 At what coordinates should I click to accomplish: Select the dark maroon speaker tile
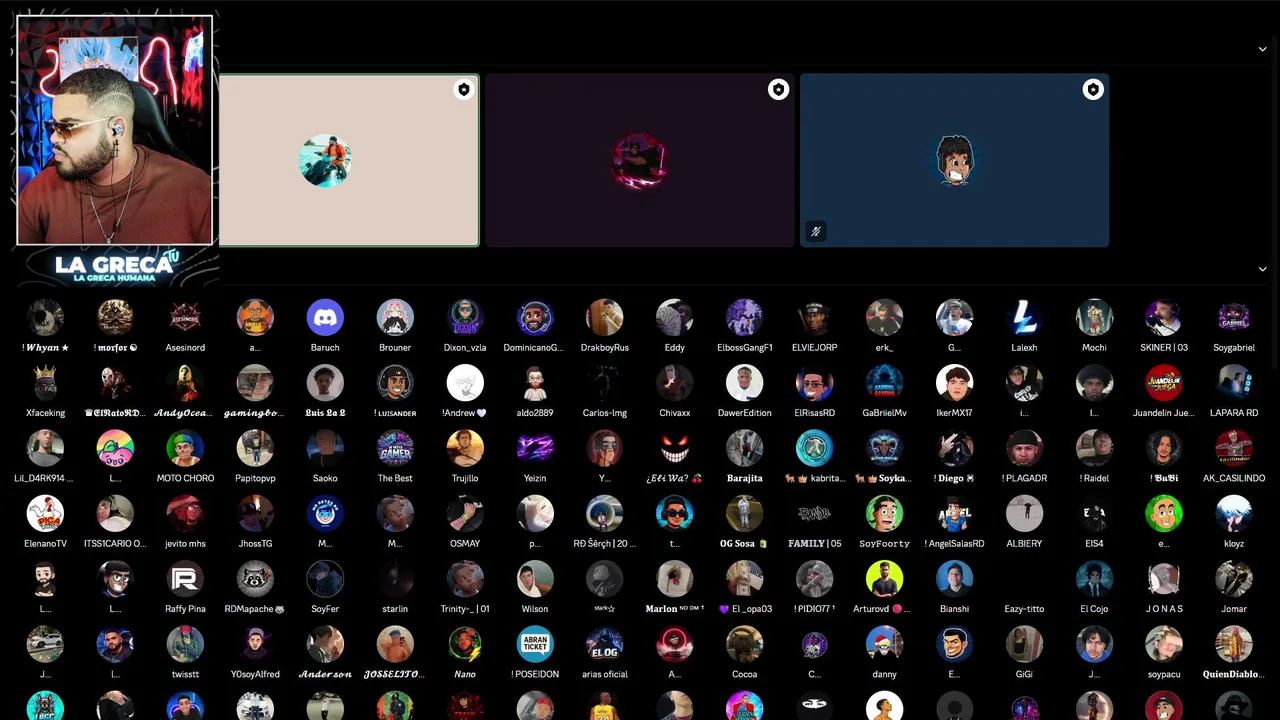(640, 160)
